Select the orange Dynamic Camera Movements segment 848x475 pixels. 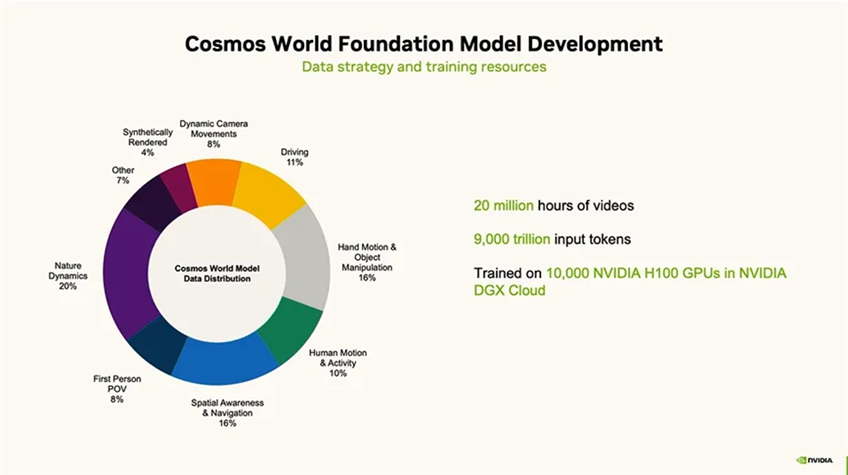click(213, 179)
